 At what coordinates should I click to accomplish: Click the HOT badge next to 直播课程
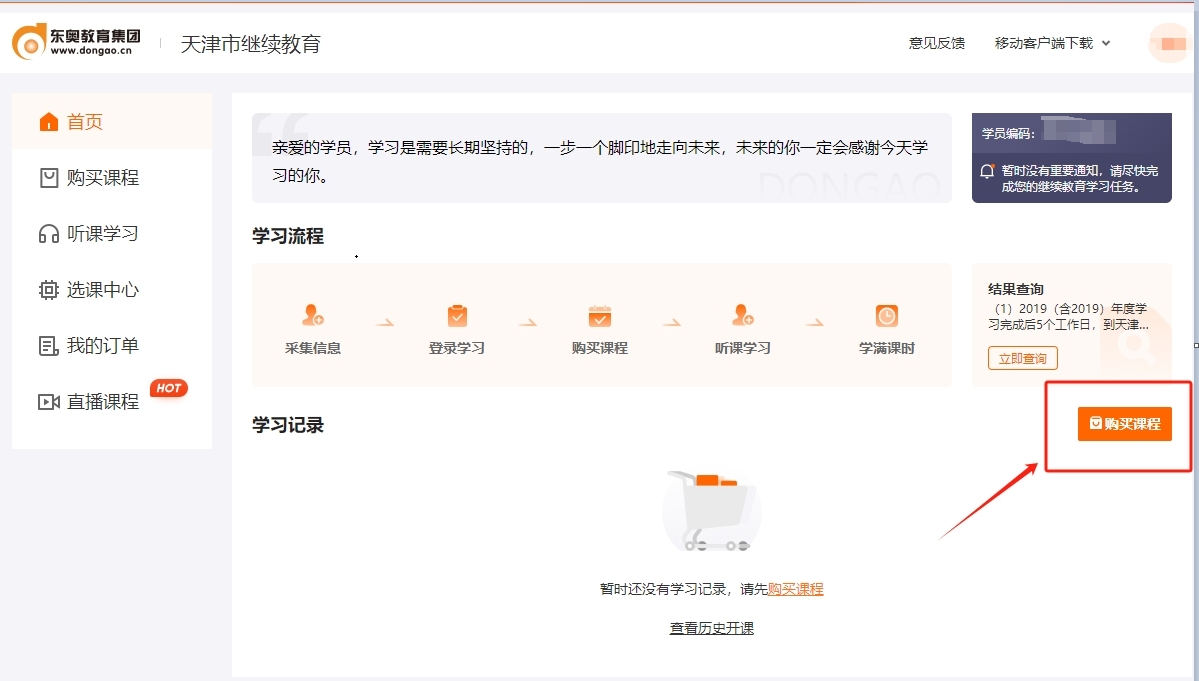[169, 388]
